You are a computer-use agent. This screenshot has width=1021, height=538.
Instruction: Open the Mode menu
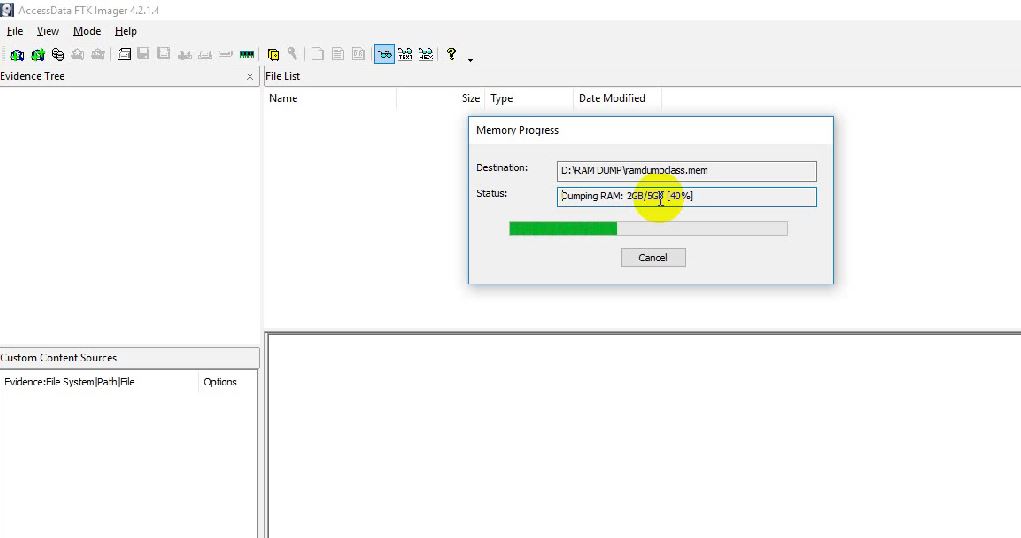(87, 31)
